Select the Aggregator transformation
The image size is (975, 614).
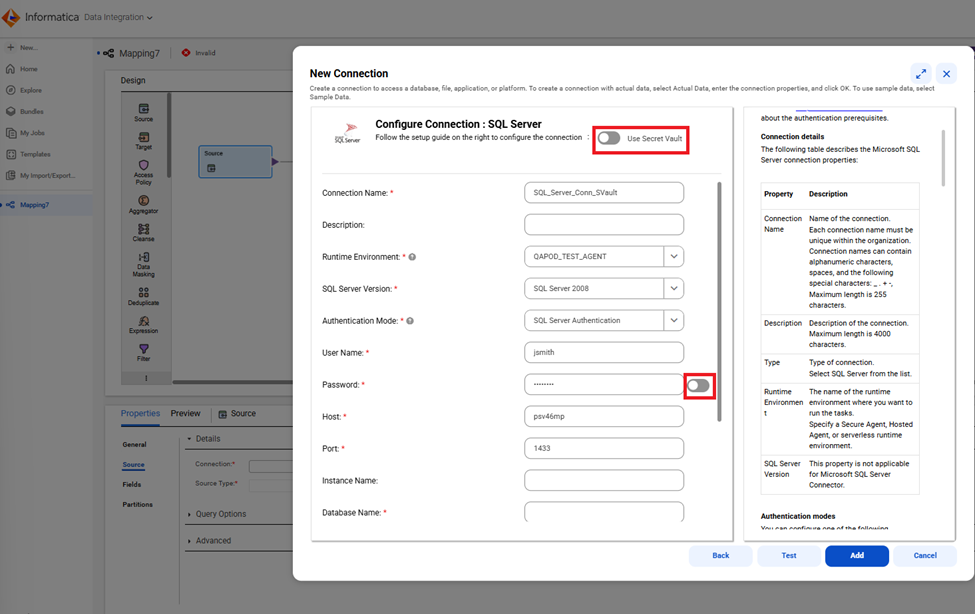pyautogui.click(x=144, y=205)
